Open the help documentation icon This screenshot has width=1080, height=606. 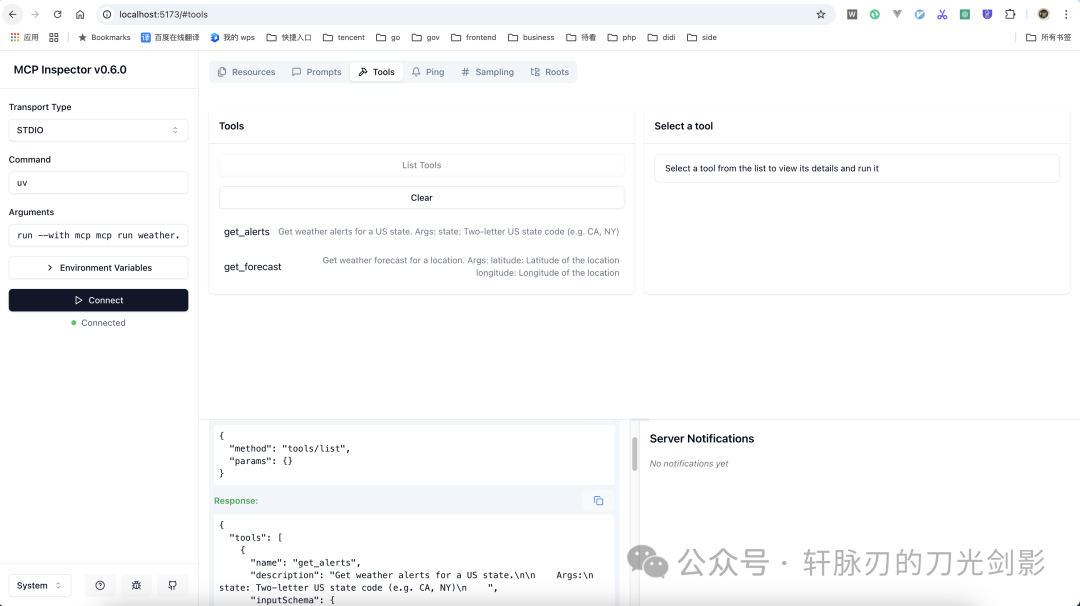(x=100, y=585)
